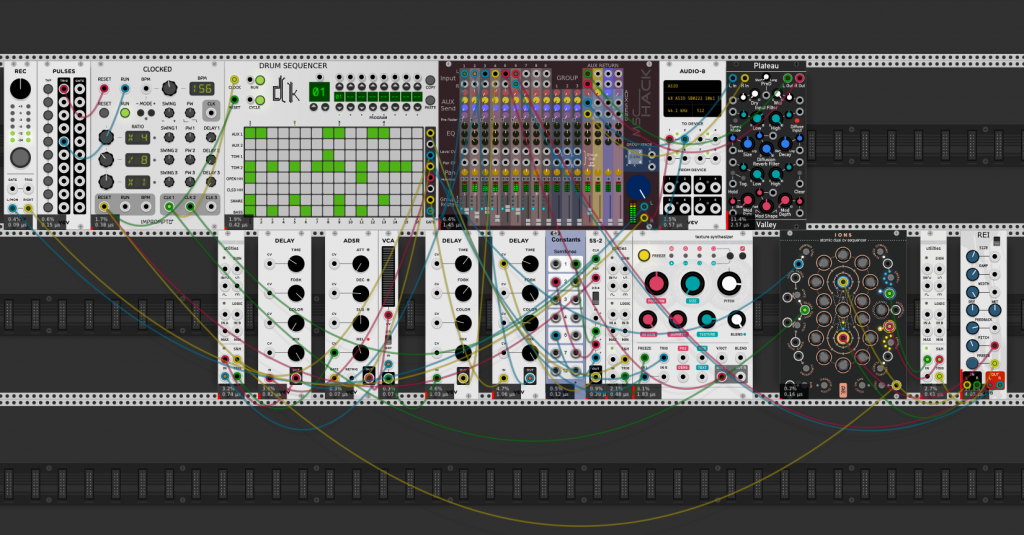Click green AUX RETURN input jack
1024x535 pixels.
[587, 74]
